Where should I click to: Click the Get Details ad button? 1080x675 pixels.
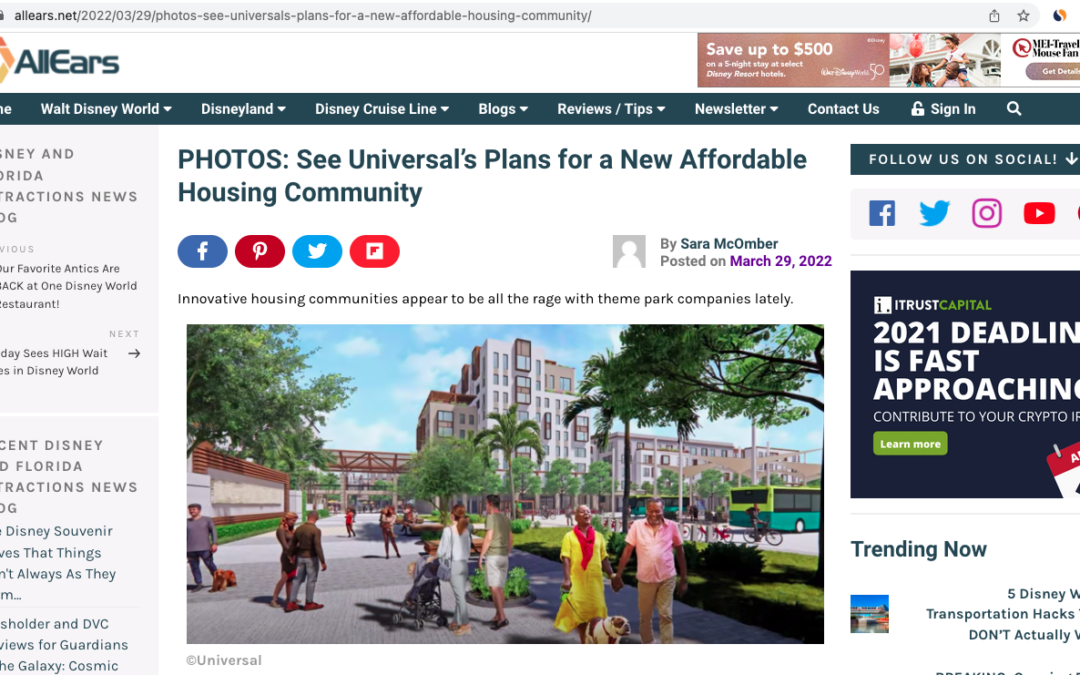(x=1053, y=71)
